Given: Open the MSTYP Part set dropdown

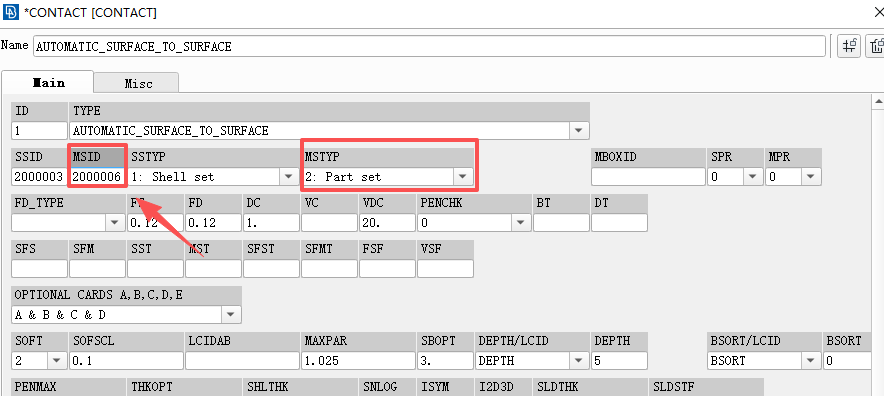Looking at the screenshot, I should 463,177.
